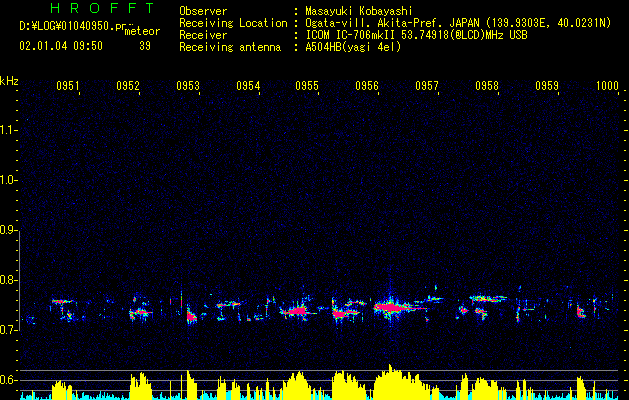
Task: Click the 0955 time marker
Action: [307, 85]
